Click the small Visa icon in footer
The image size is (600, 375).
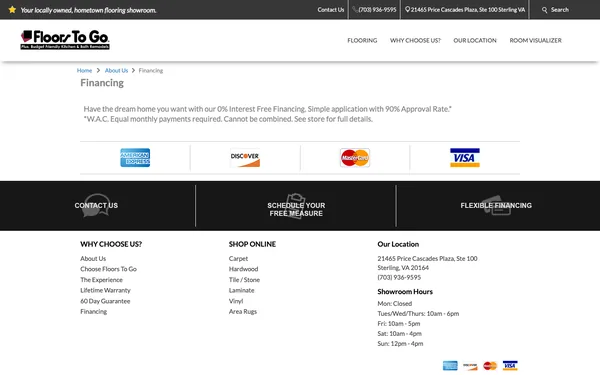pyautogui.click(x=510, y=365)
